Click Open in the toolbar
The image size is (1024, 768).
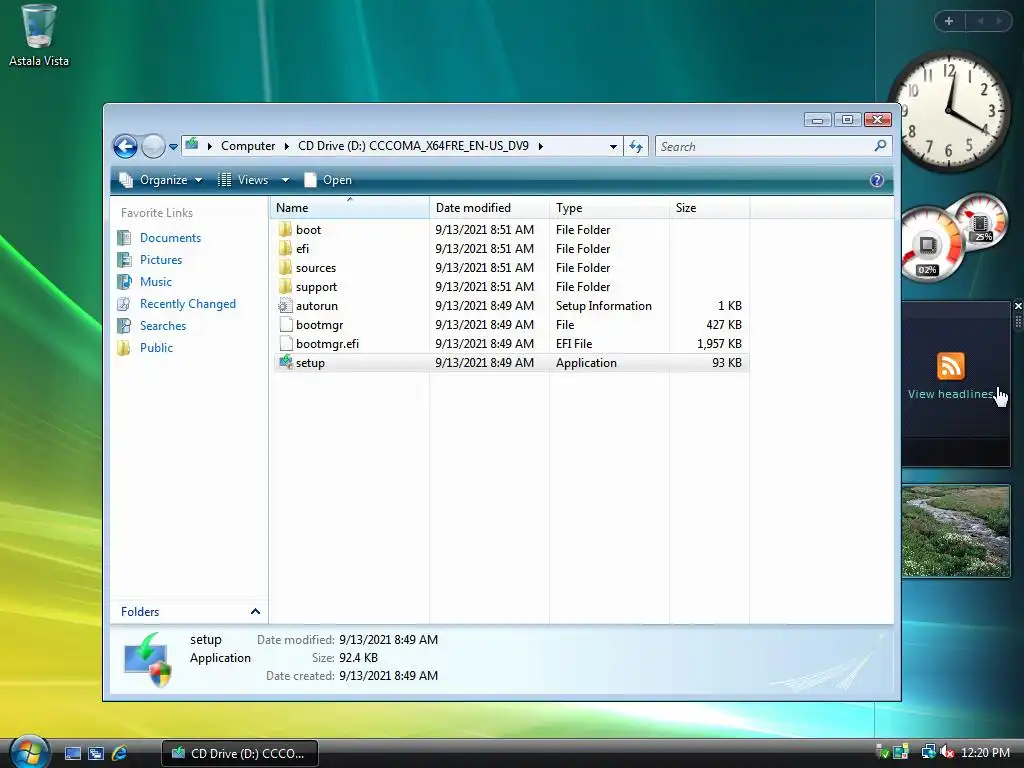click(328, 180)
